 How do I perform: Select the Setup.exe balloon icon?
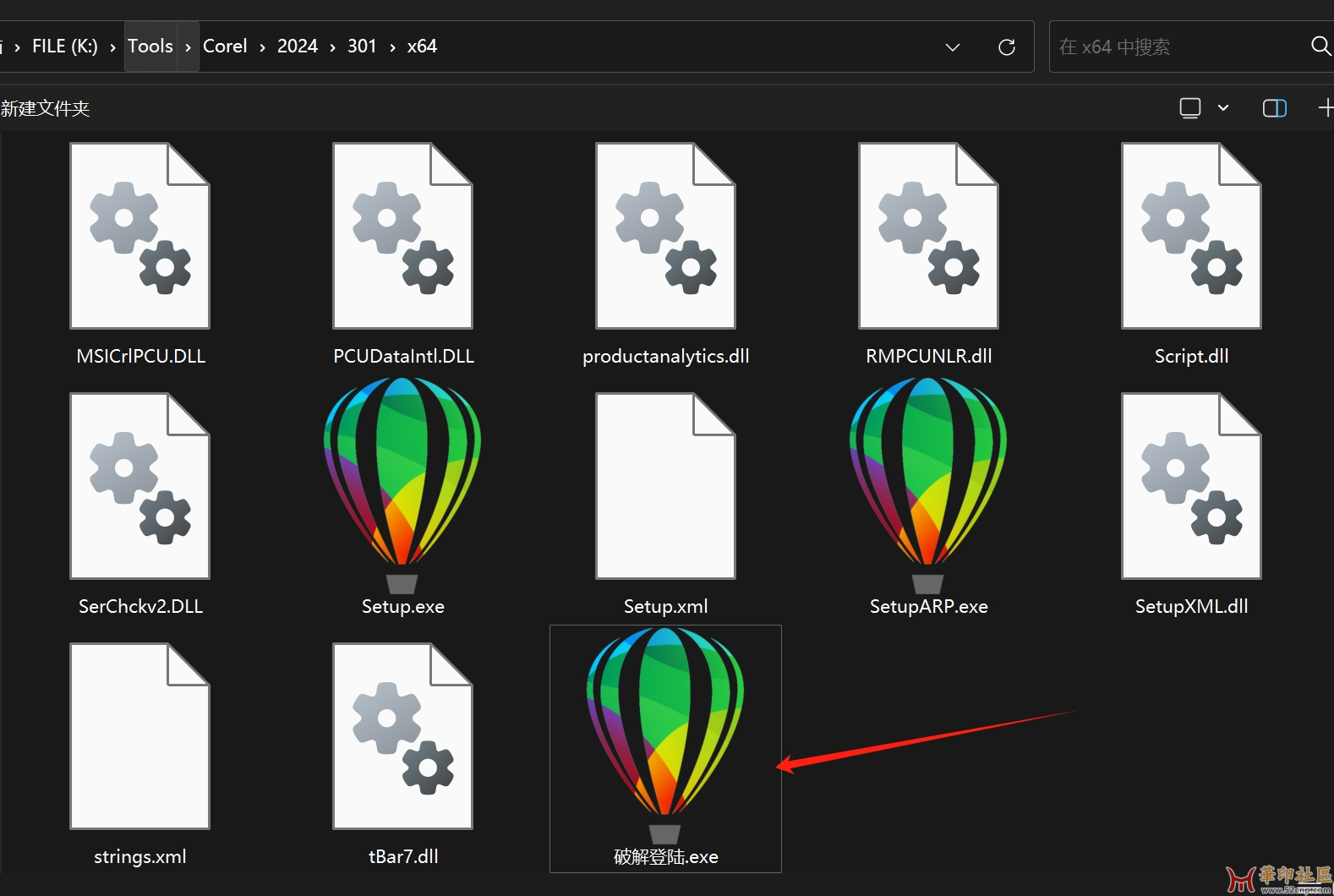tap(402, 485)
